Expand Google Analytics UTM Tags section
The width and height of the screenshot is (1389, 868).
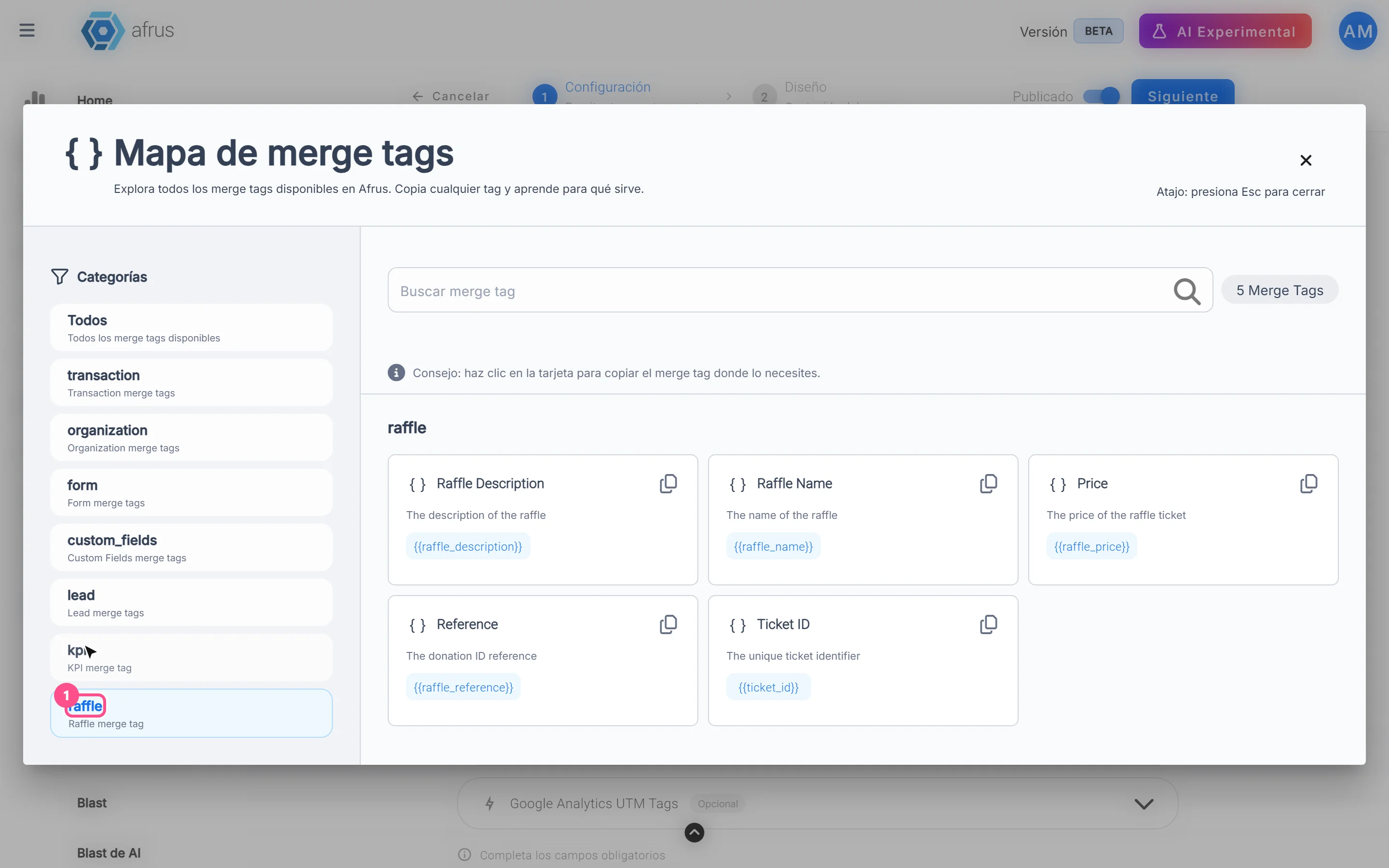[817, 804]
